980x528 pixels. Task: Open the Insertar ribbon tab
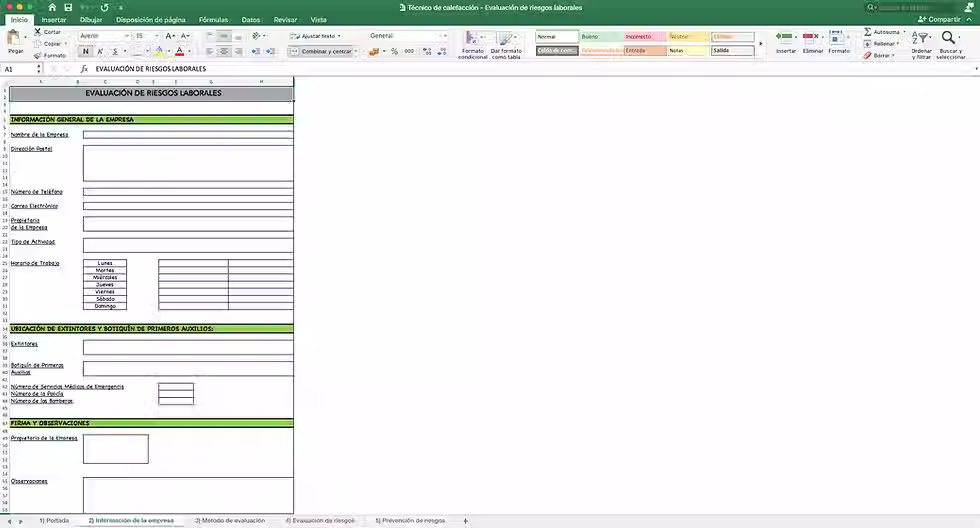pos(54,20)
